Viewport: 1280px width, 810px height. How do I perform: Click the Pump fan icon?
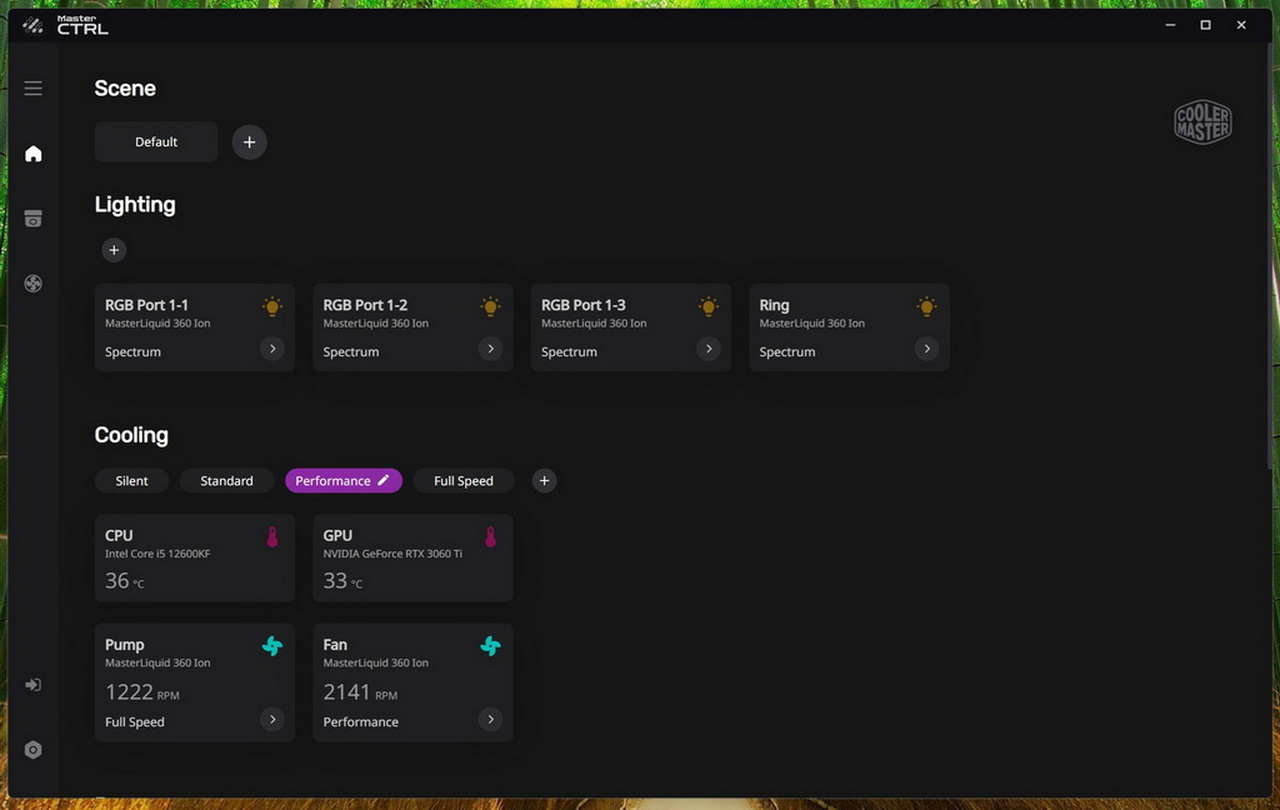[272, 646]
